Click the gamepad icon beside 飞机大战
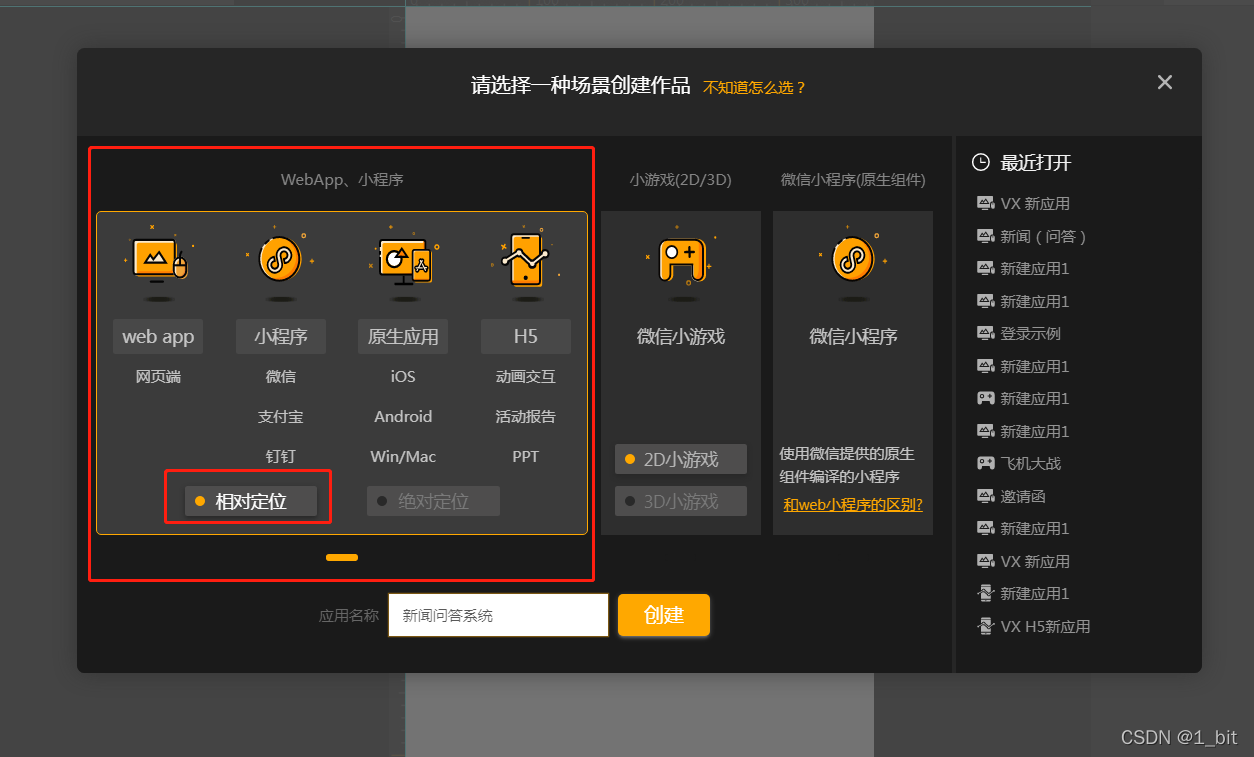1254x757 pixels. [x=985, y=463]
